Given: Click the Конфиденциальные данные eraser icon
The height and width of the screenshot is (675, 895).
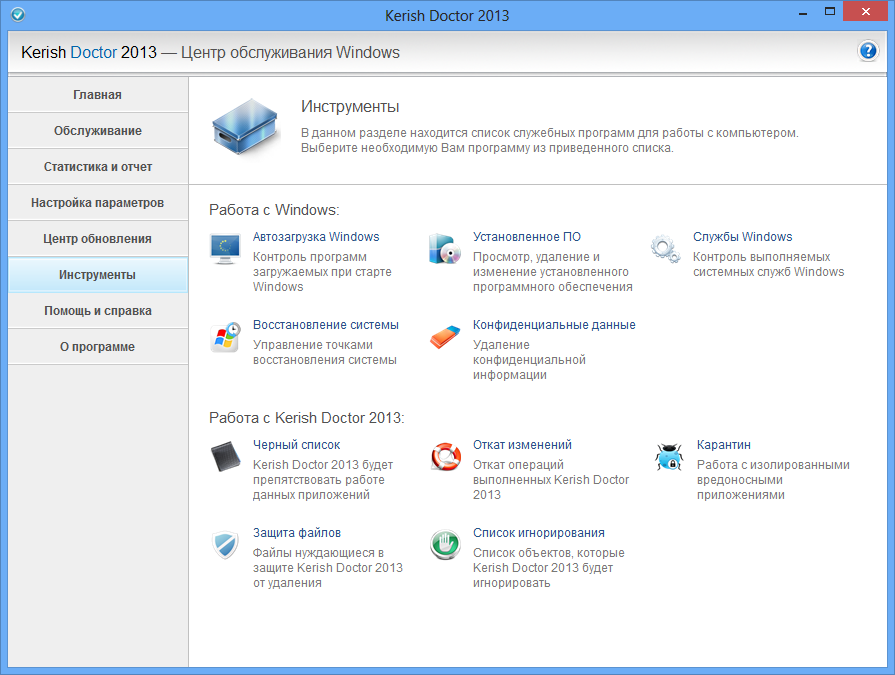Looking at the screenshot, I should click(445, 337).
